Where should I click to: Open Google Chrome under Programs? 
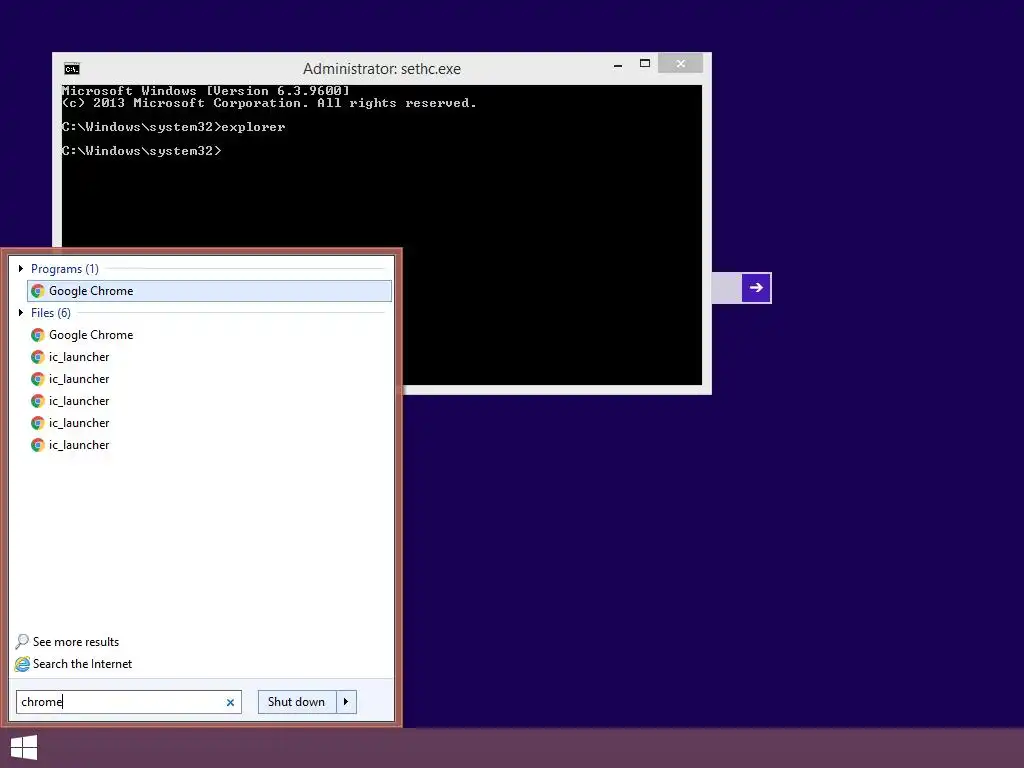(x=209, y=291)
